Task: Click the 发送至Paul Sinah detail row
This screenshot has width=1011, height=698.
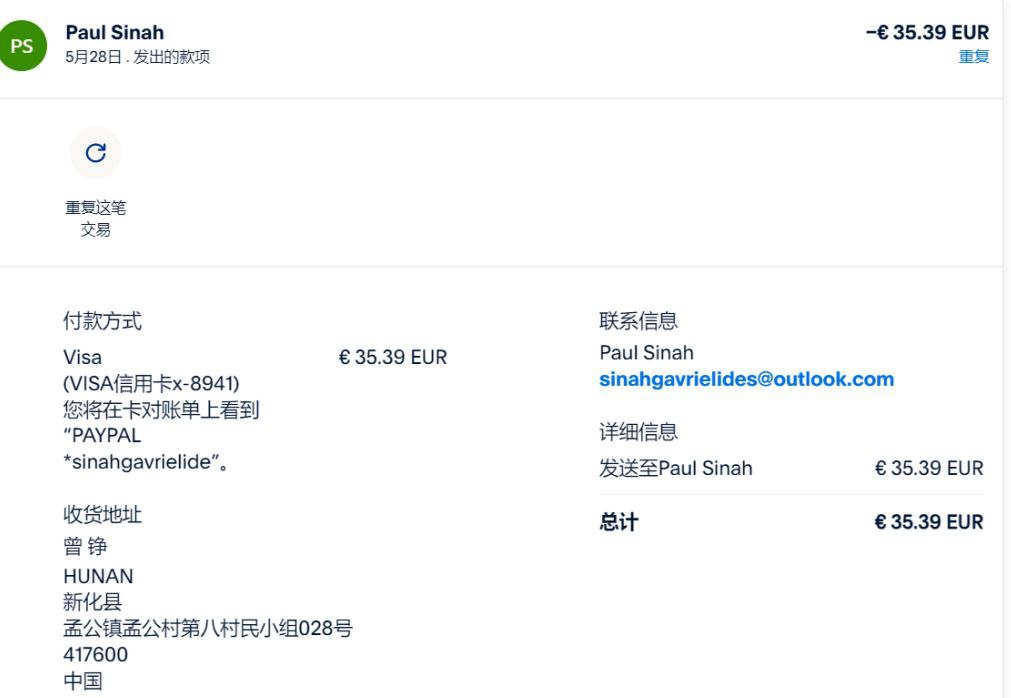Action: point(676,468)
